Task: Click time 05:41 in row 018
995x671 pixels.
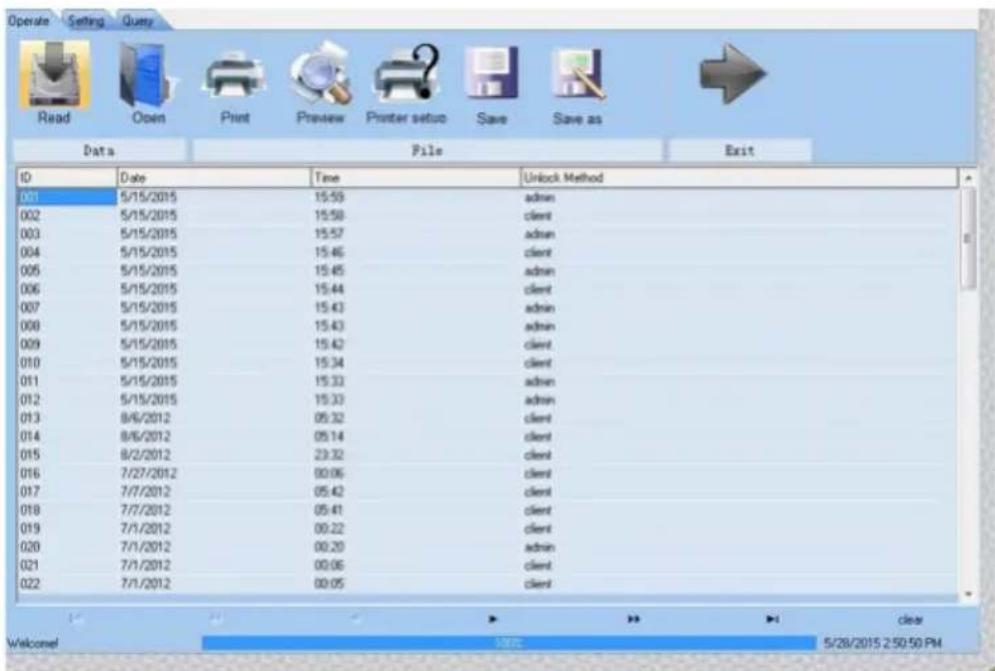Action: coord(329,510)
